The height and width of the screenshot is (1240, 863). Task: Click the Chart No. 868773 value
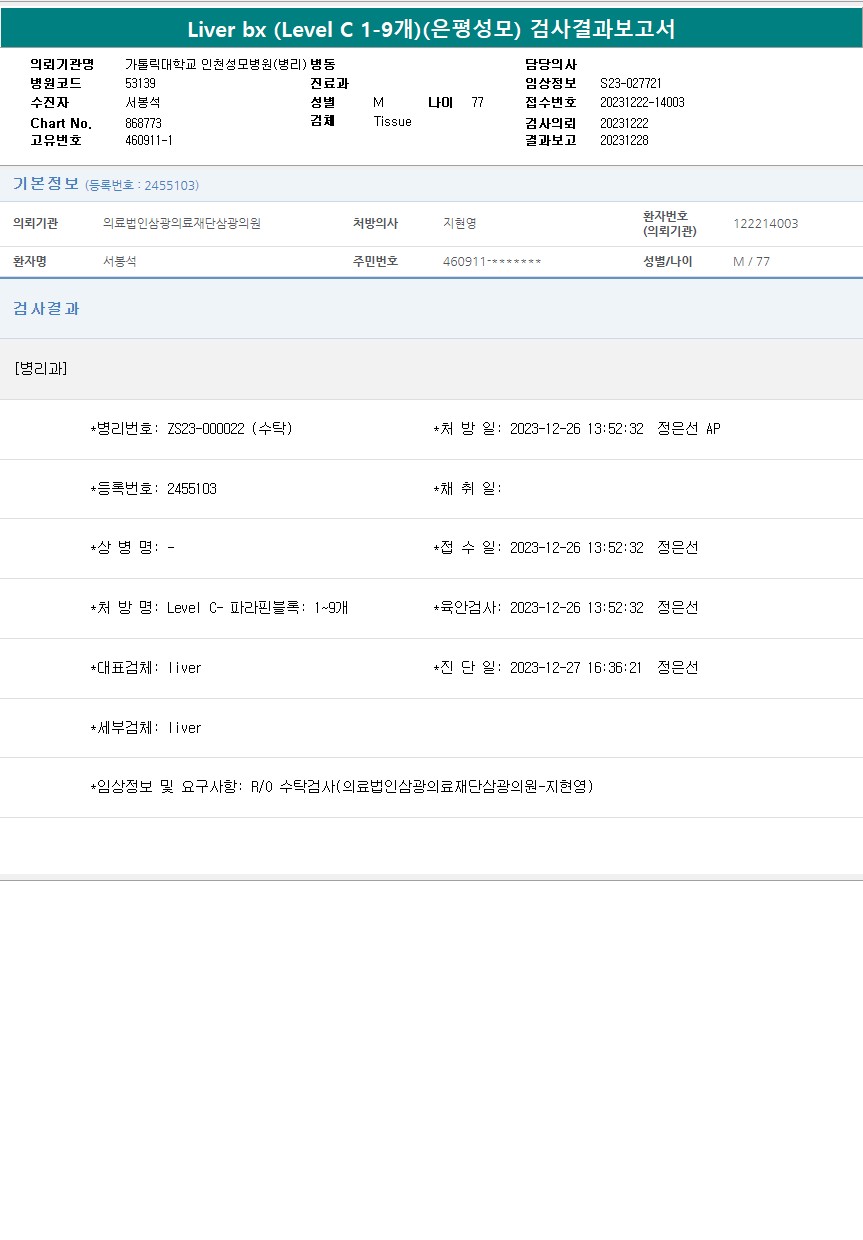143,122
